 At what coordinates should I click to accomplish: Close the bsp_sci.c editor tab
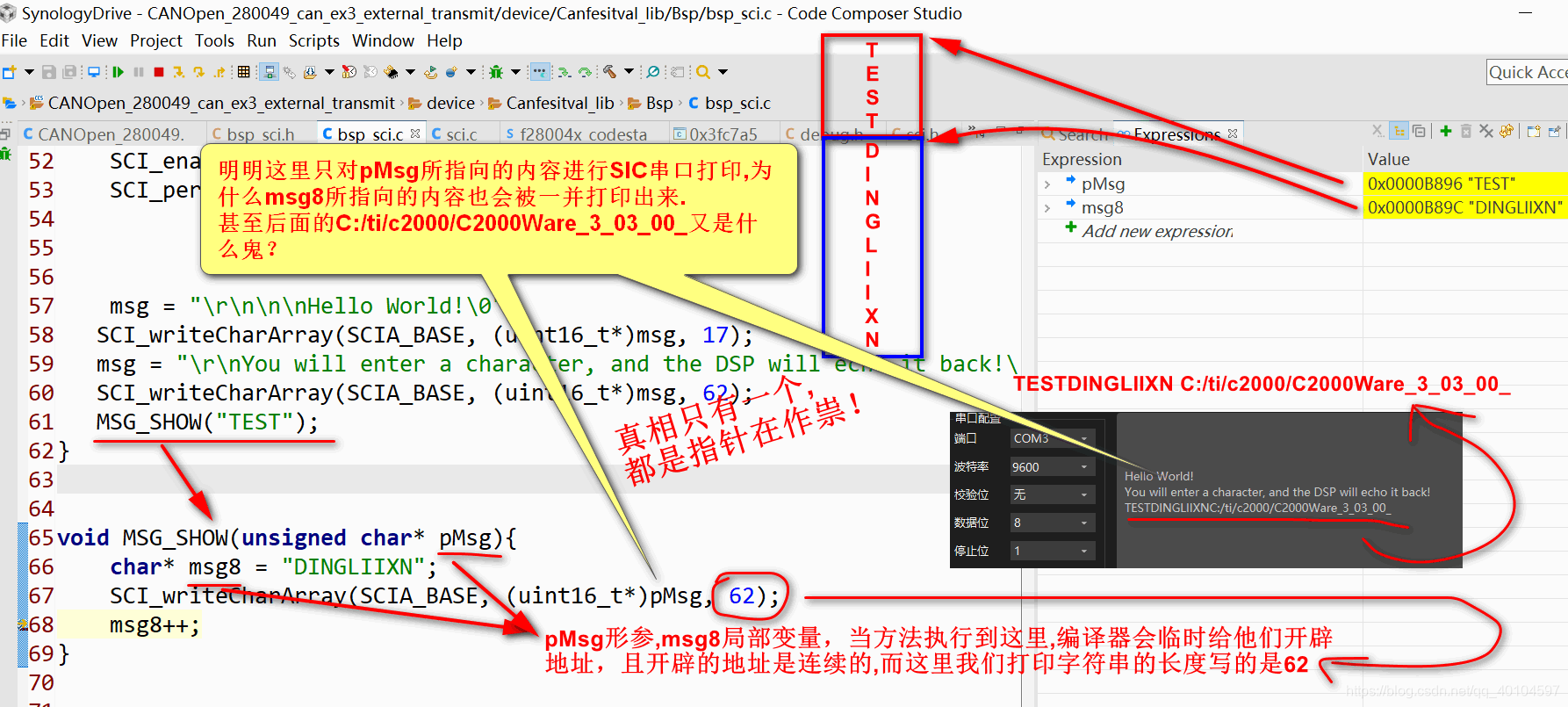tap(415, 133)
